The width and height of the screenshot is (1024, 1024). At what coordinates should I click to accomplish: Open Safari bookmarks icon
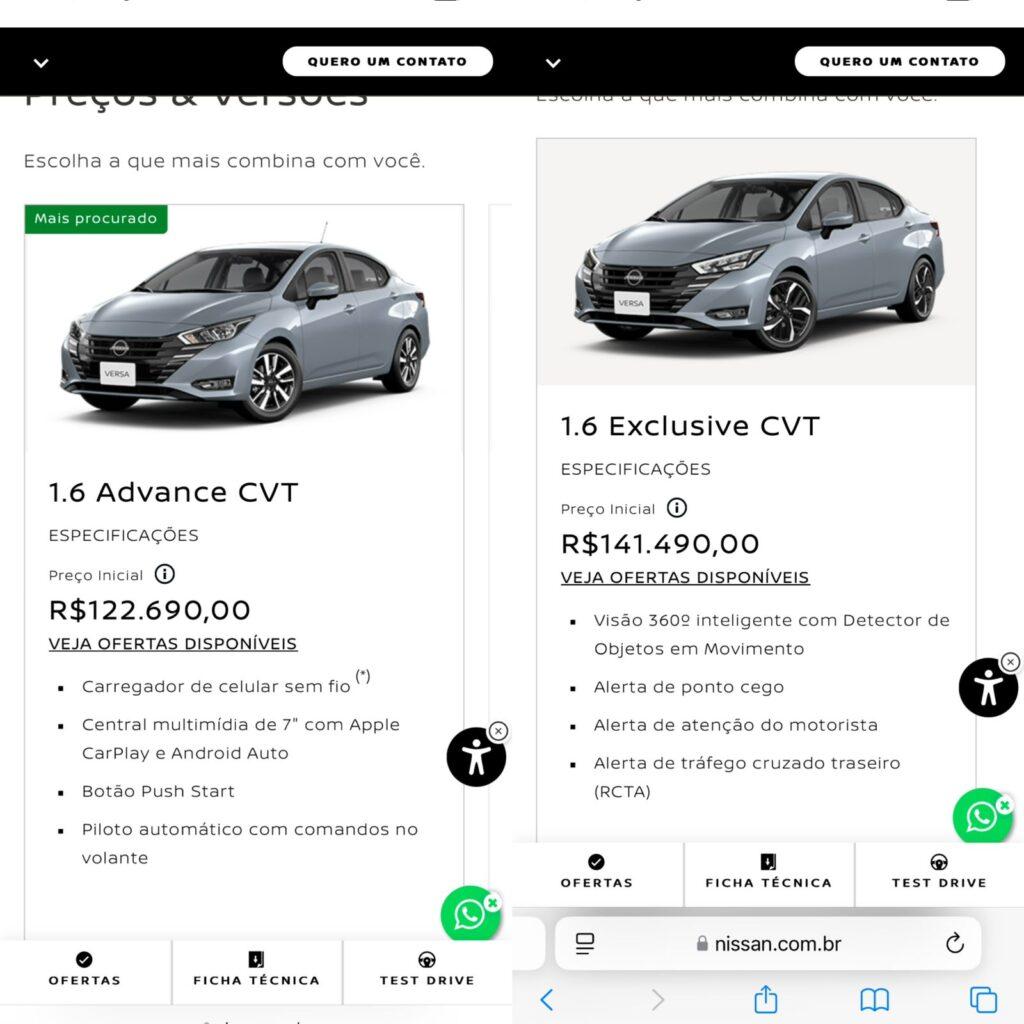874,999
